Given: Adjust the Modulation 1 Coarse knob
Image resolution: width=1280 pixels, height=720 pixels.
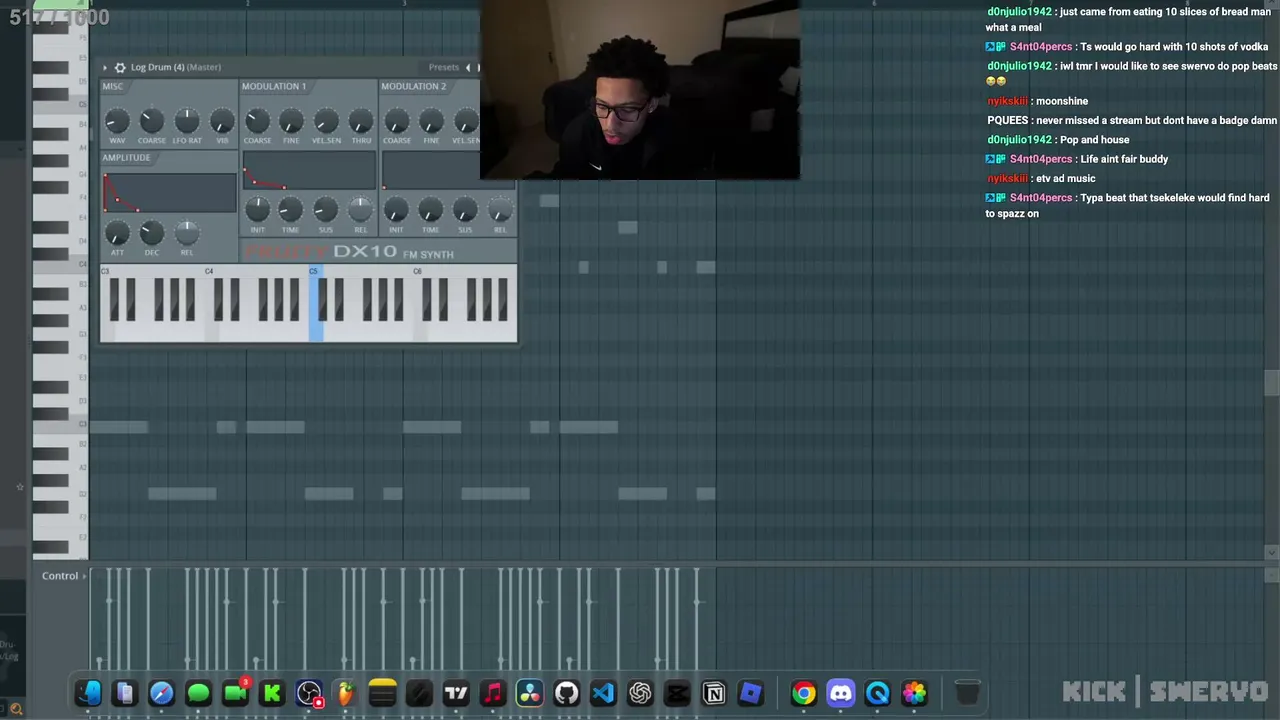Looking at the screenshot, I should pyautogui.click(x=257, y=121).
